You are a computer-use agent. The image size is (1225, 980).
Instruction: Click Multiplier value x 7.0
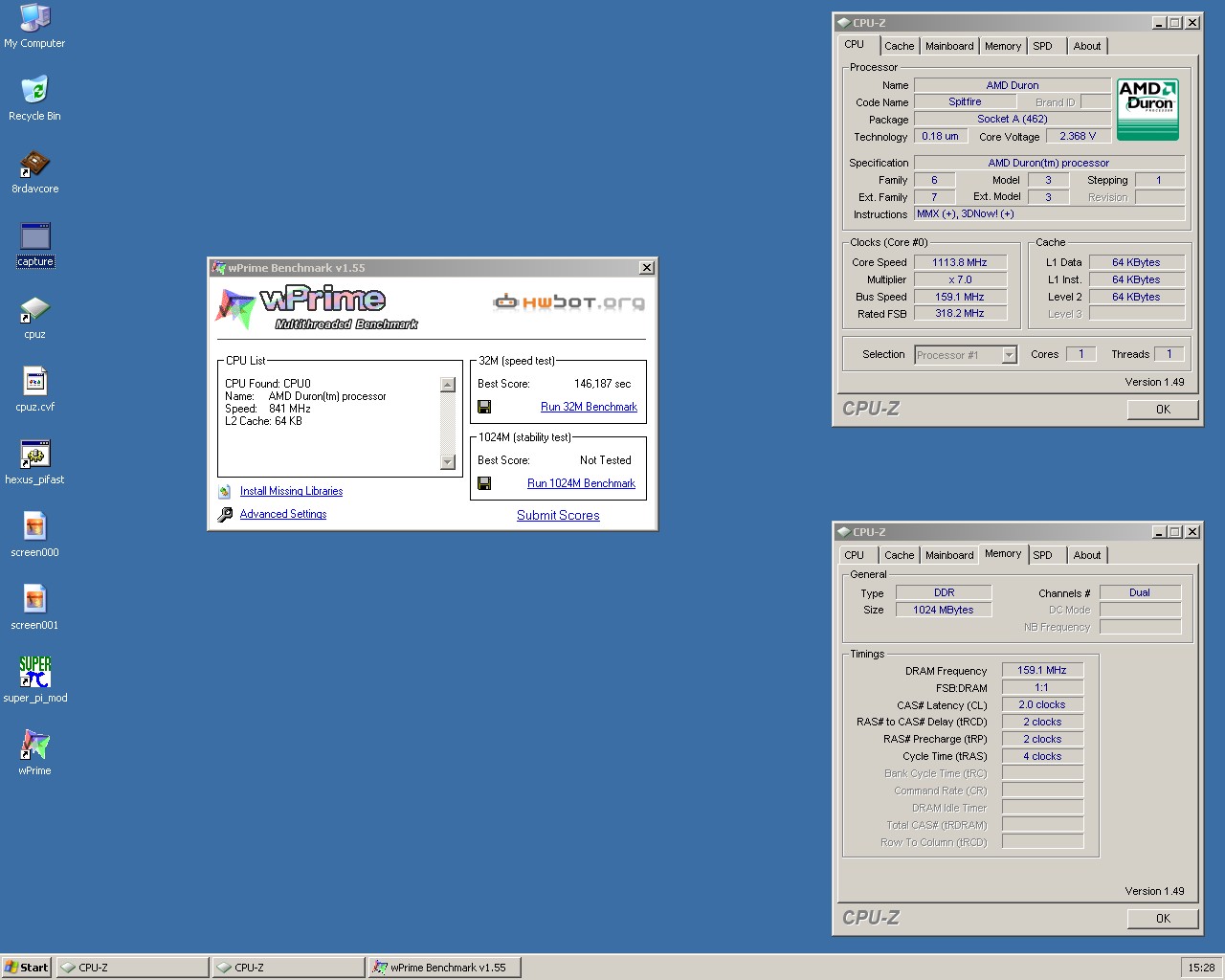960,279
